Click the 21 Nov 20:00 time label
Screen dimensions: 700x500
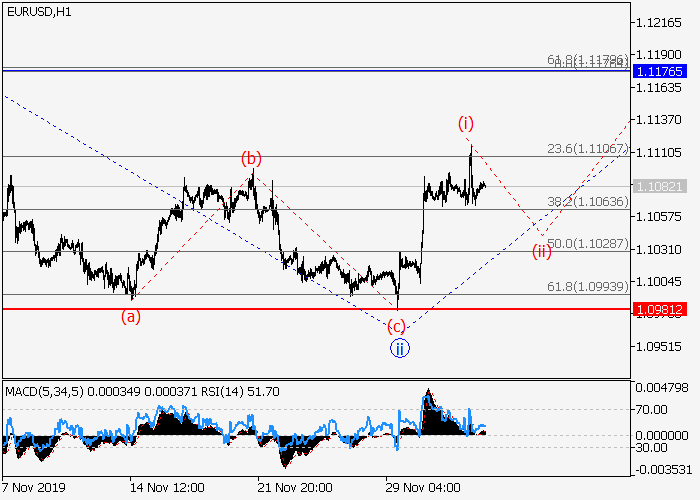295,487
